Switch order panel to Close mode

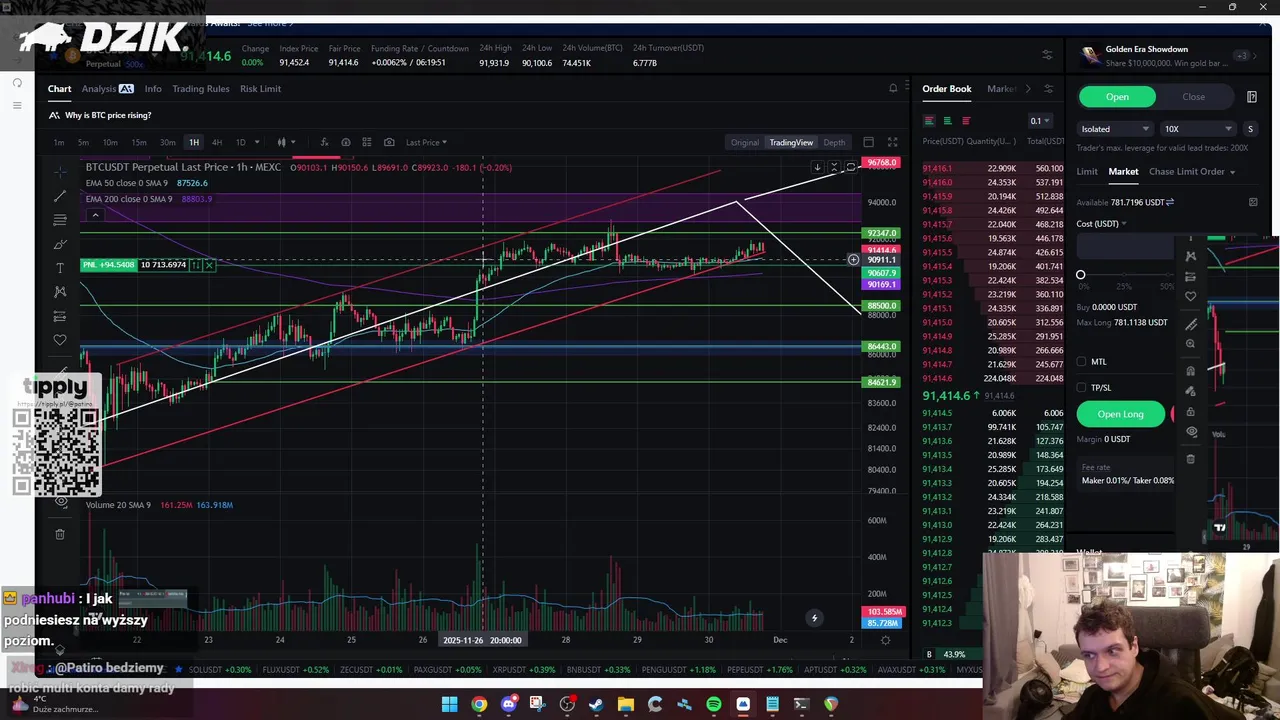pos(1193,97)
